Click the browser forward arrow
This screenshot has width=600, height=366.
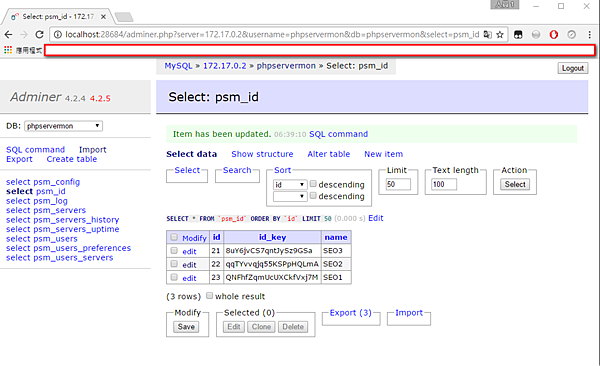[24, 34]
